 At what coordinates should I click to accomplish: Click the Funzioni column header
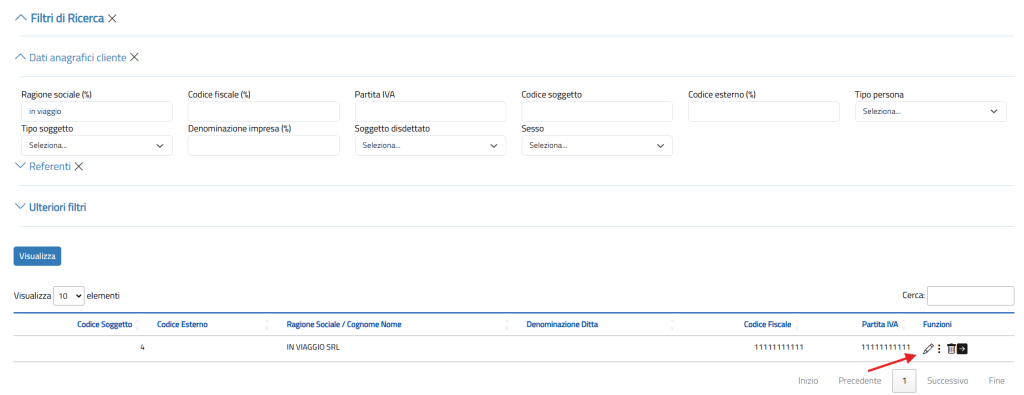point(937,324)
